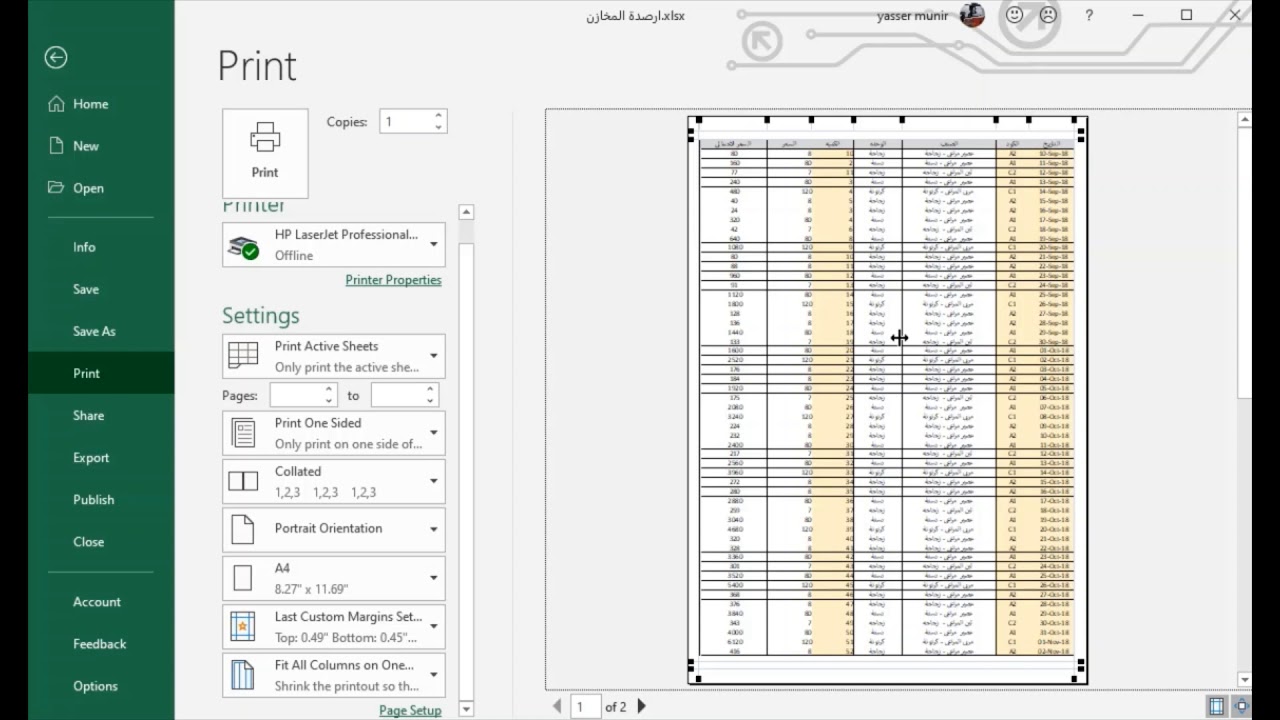Go back using the circled arrow

(56, 58)
